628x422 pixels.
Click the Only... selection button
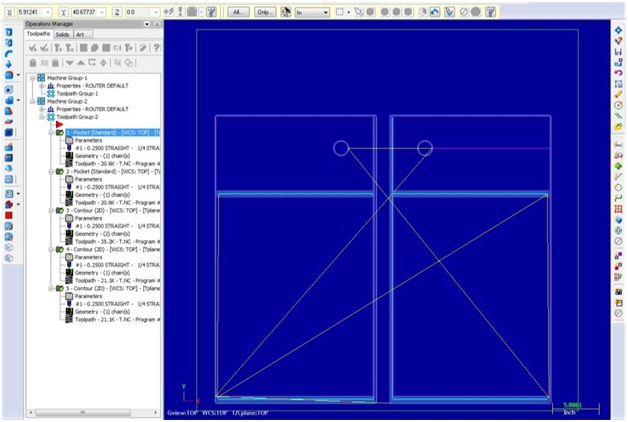(265, 12)
